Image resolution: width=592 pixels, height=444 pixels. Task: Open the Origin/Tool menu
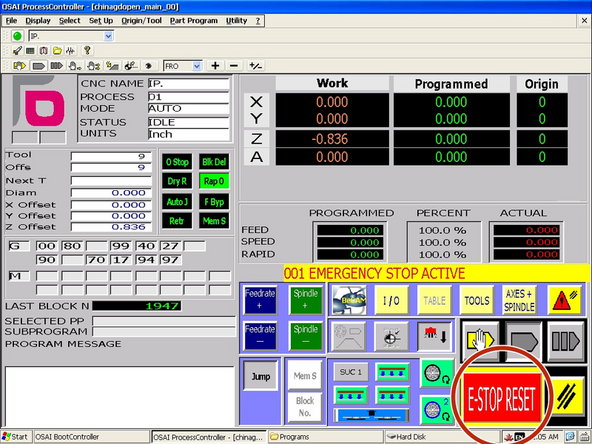141,21
